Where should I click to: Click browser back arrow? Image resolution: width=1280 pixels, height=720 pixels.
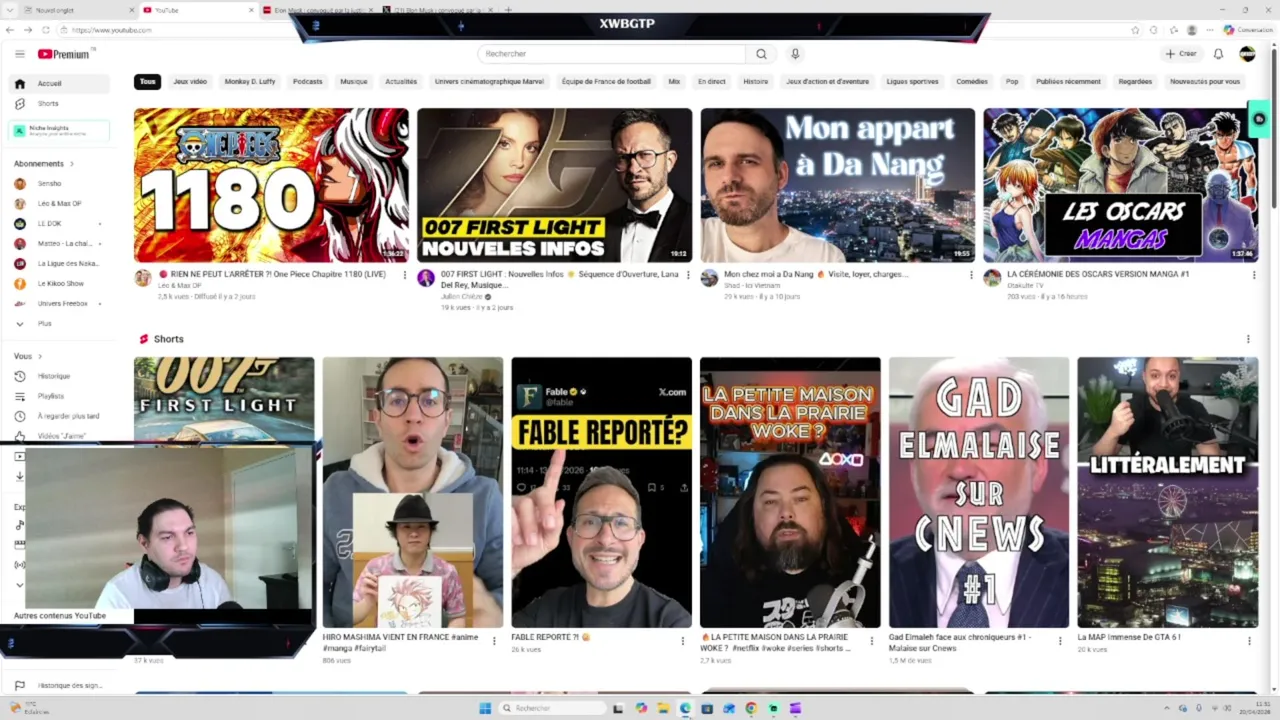[9, 30]
